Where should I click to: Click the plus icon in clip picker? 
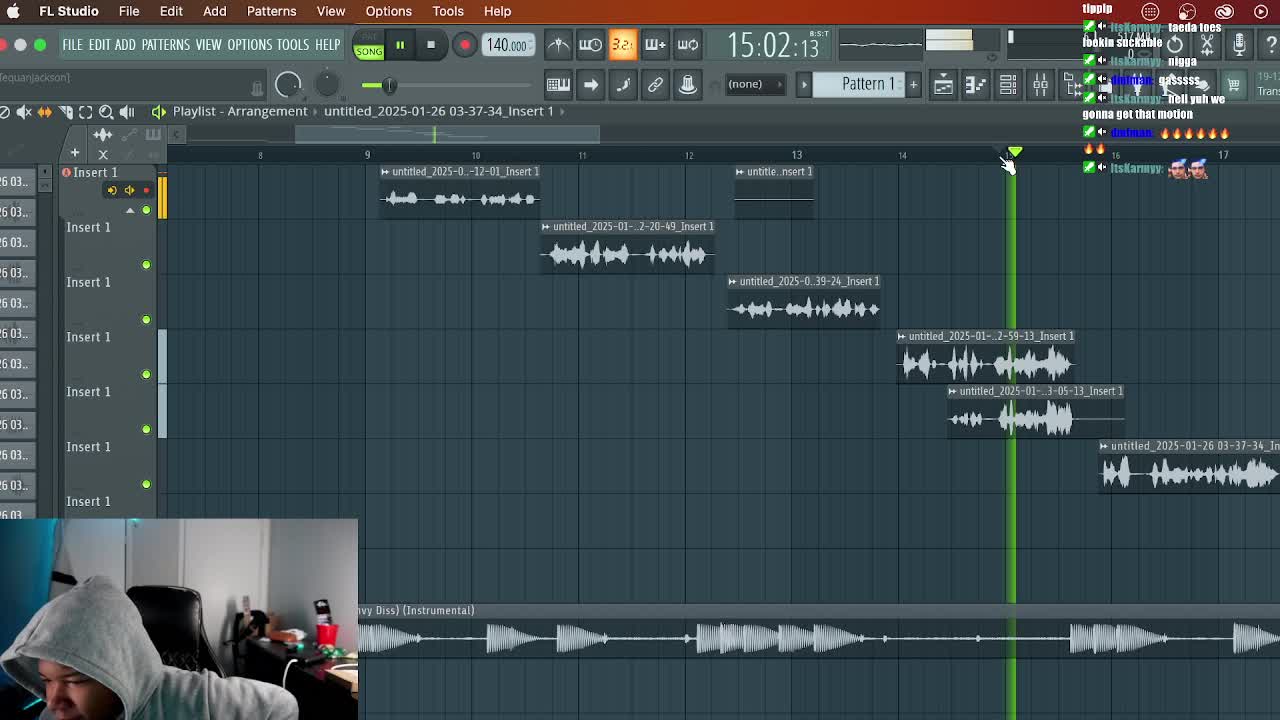(74, 153)
